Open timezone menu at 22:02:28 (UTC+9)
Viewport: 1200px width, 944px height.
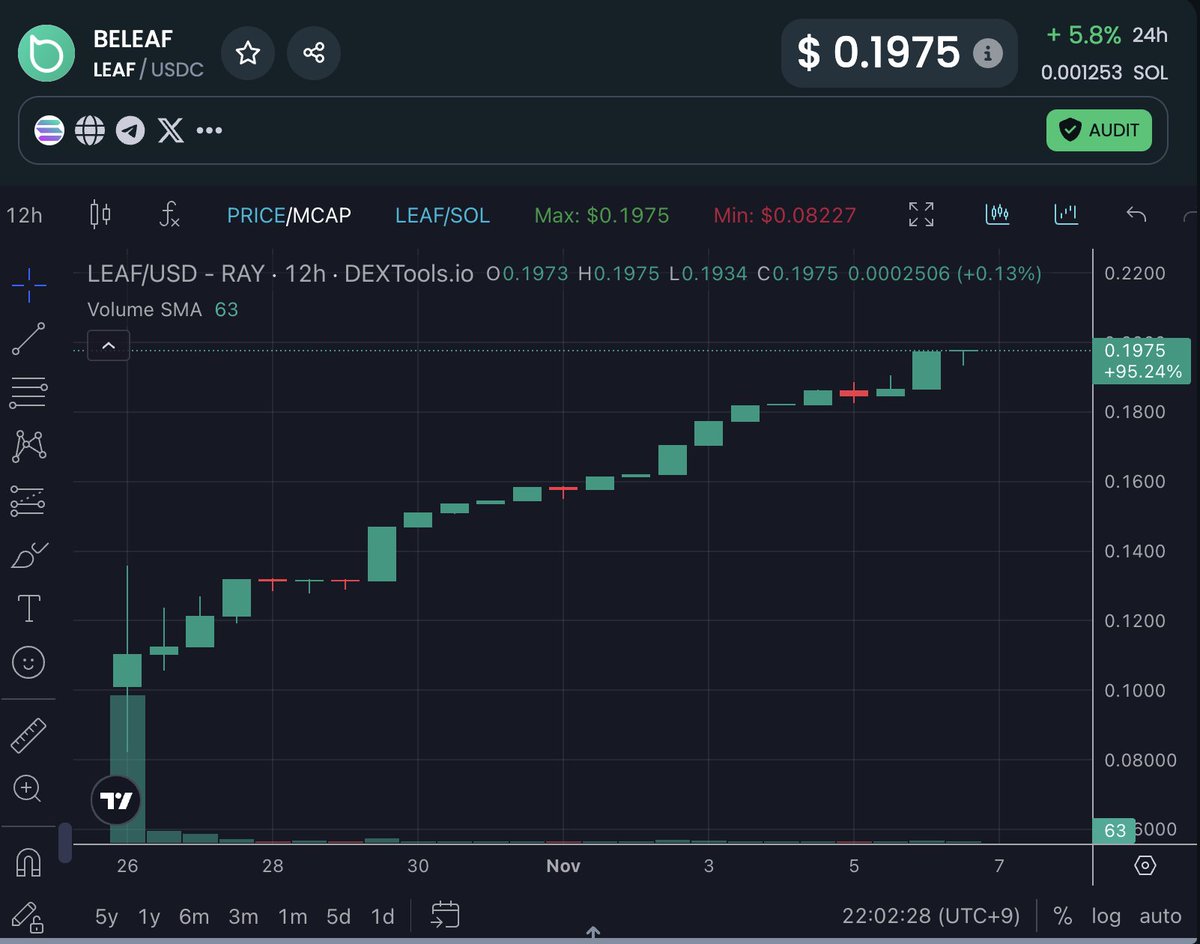[930, 917]
